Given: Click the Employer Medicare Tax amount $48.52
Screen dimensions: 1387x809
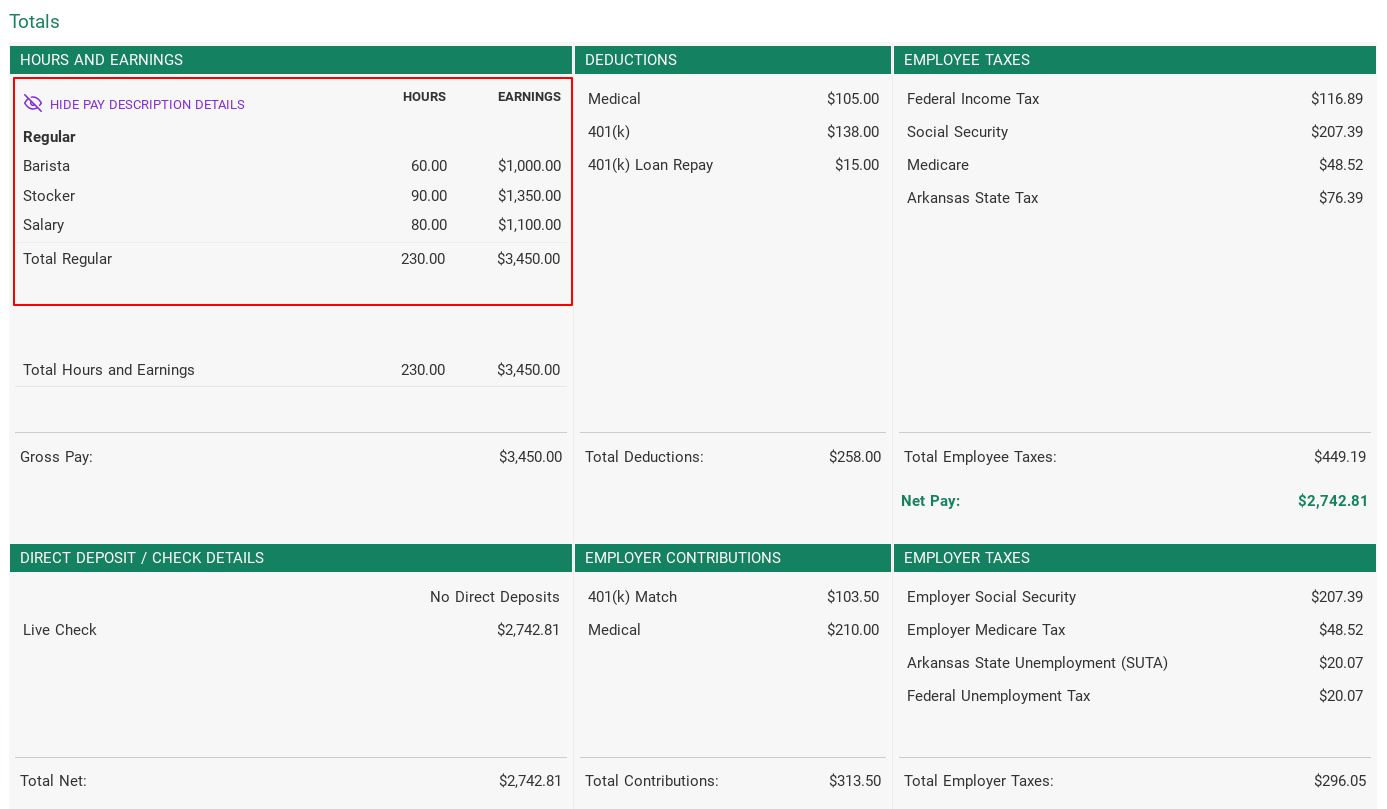Looking at the screenshot, I should tap(1341, 630).
